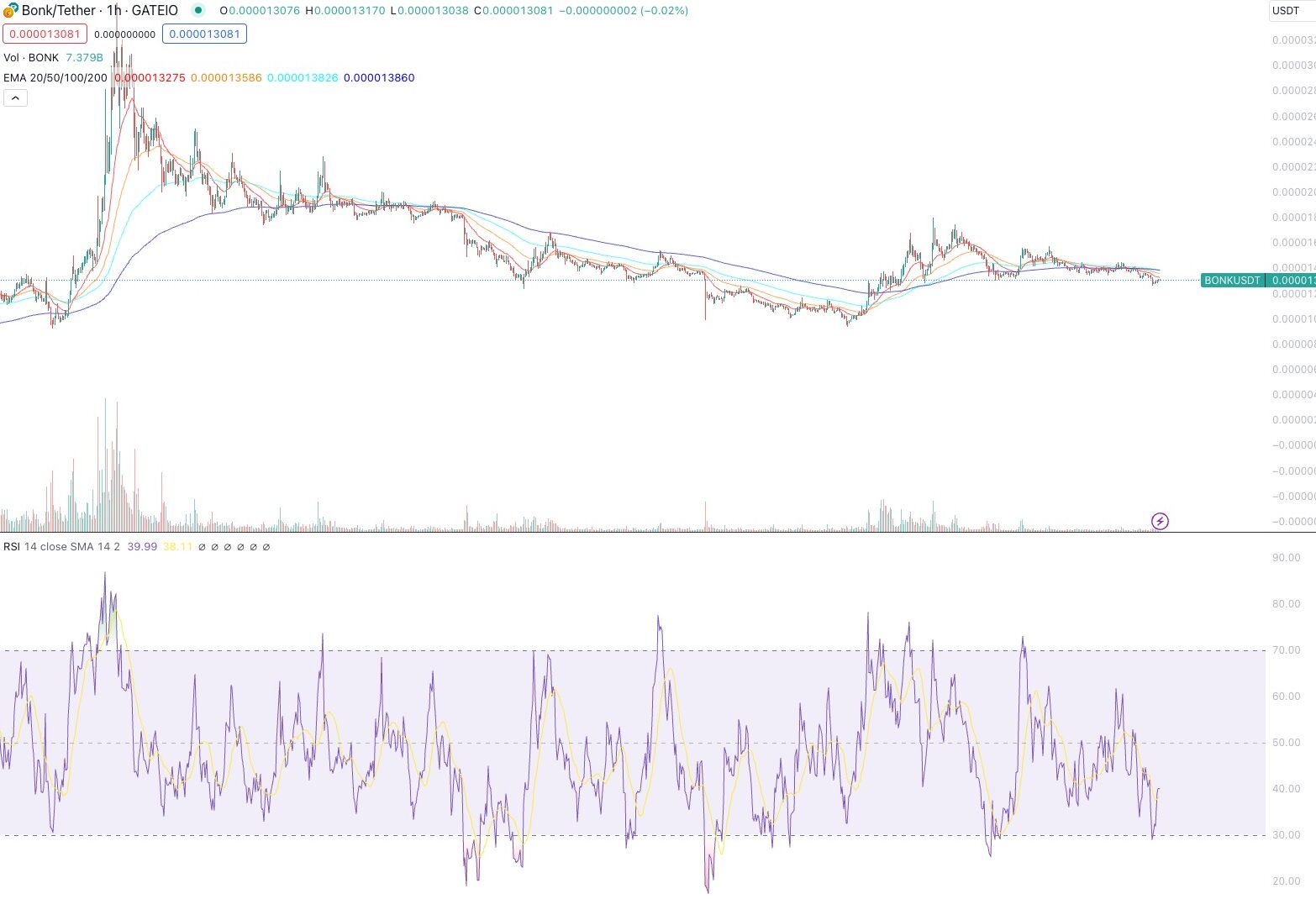
Task: Collapse the indicator legend with the chevron
Action: coord(15,98)
